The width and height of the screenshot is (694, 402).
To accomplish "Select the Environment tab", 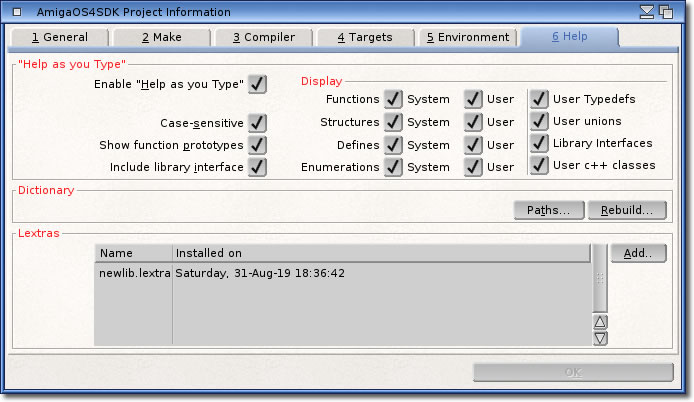I will pos(467,37).
